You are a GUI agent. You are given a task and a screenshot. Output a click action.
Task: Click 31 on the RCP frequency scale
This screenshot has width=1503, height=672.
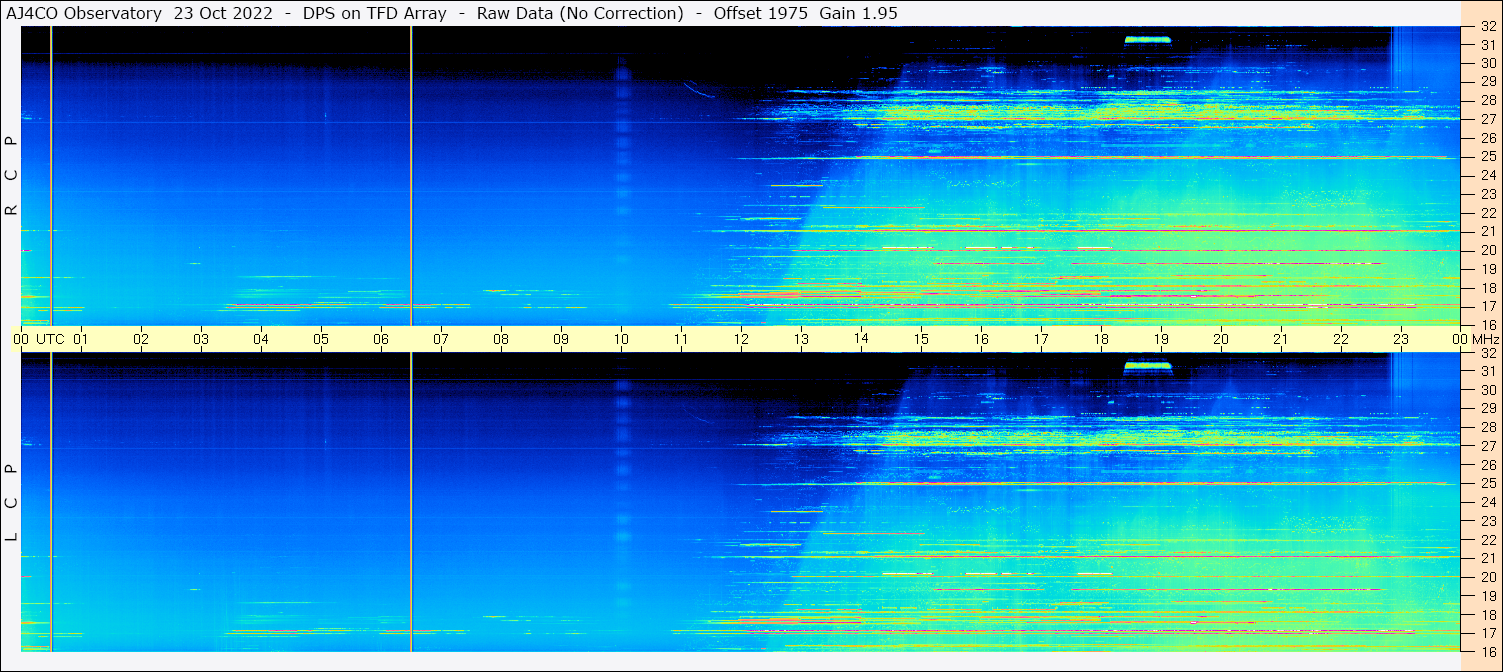[1487, 45]
